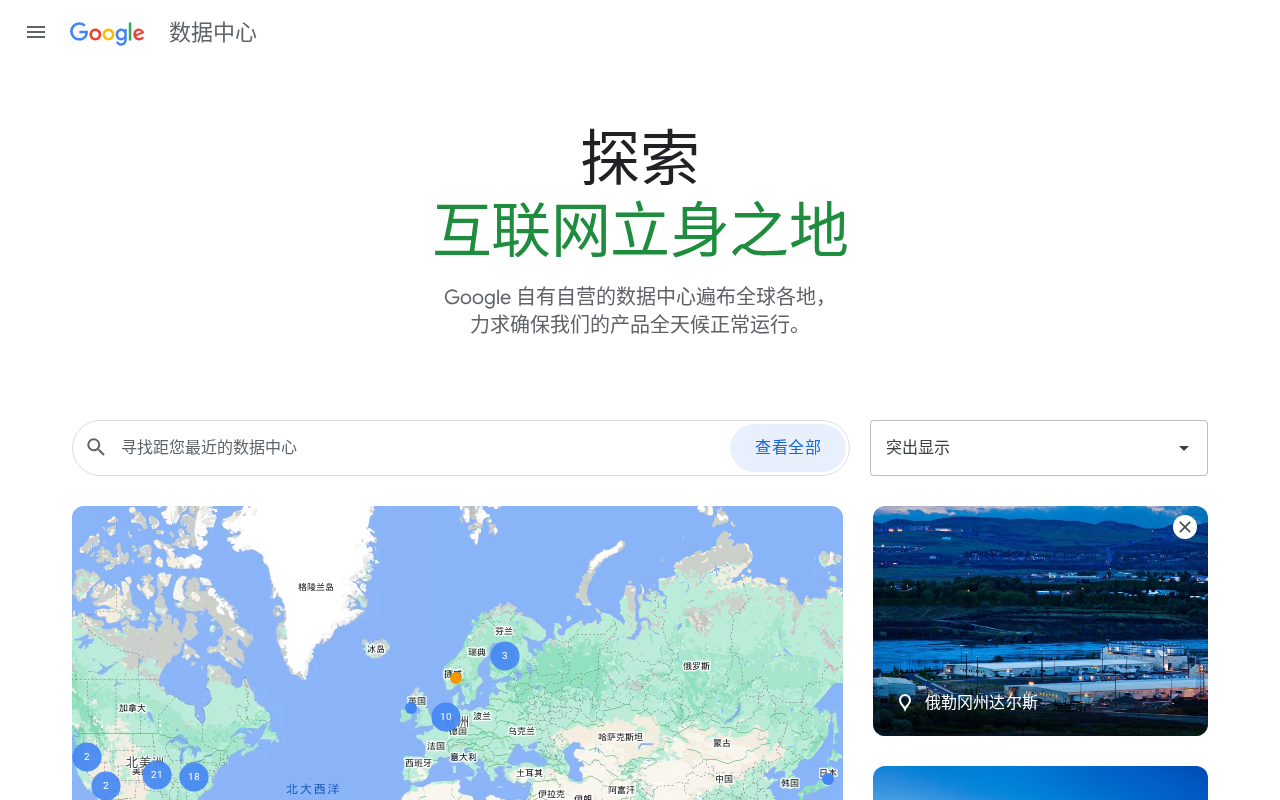Image resolution: width=1280 pixels, height=800 pixels.
Task: Click the blue marker over the UK
Action: pyautogui.click(x=411, y=708)
